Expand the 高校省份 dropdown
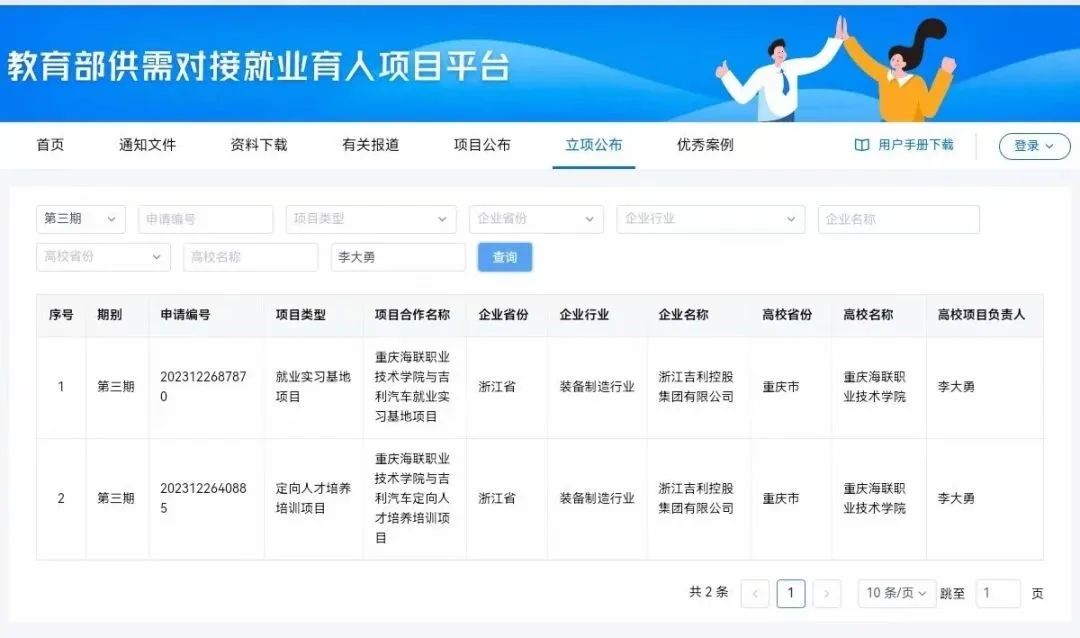Screen dimensions: 1080x638 pyautogui.click(x=103, y=257)
